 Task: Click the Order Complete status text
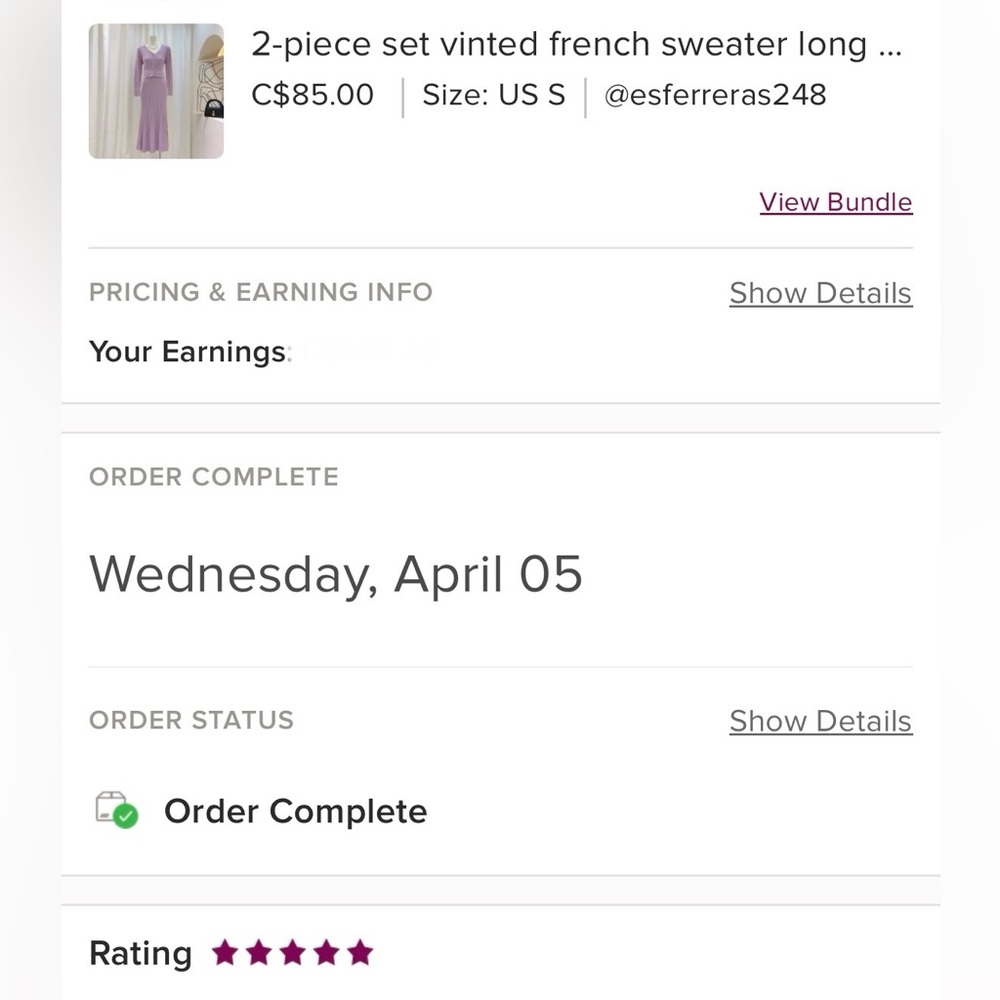[295, 811]
